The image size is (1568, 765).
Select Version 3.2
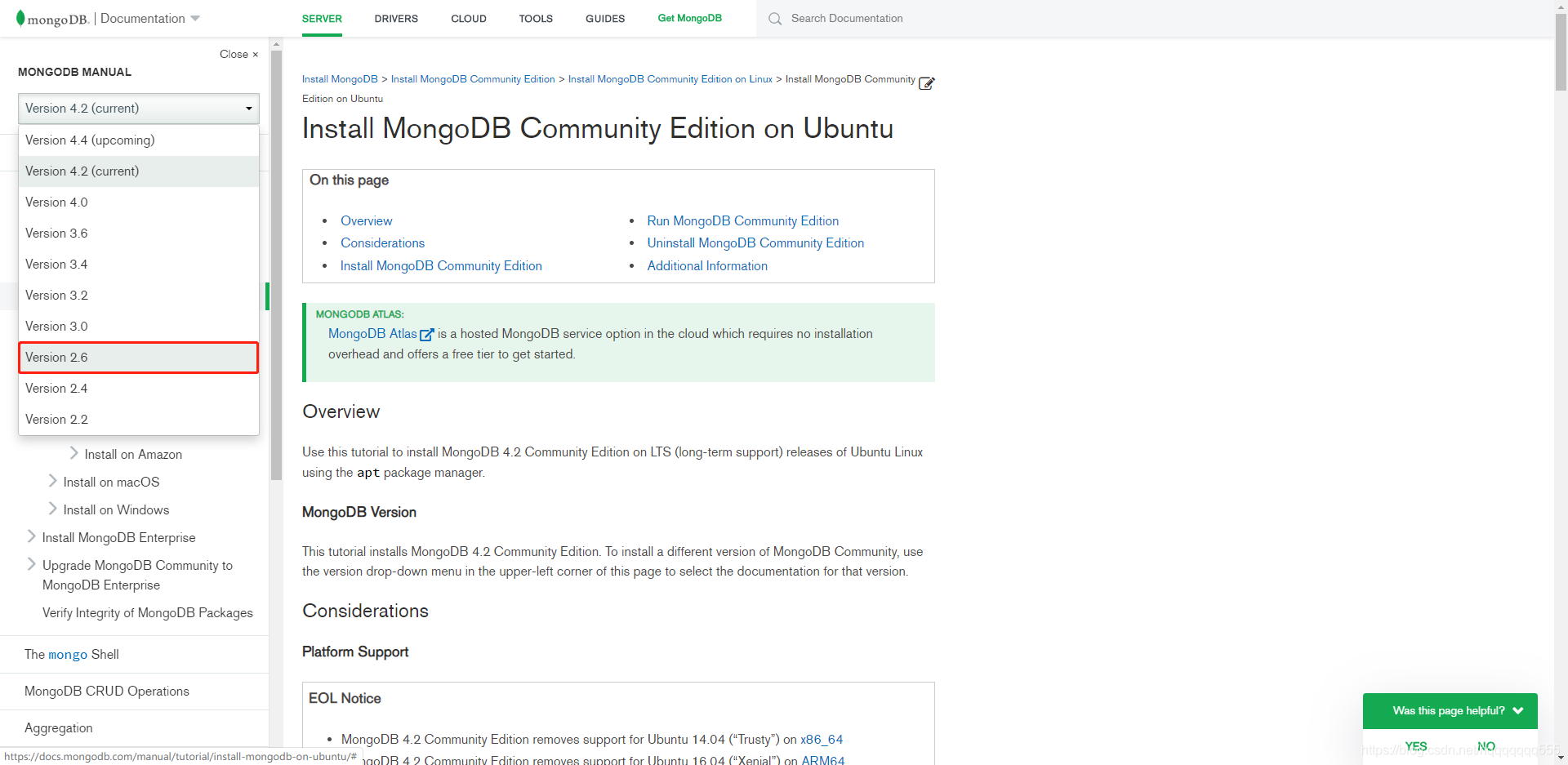pos(139,296)
